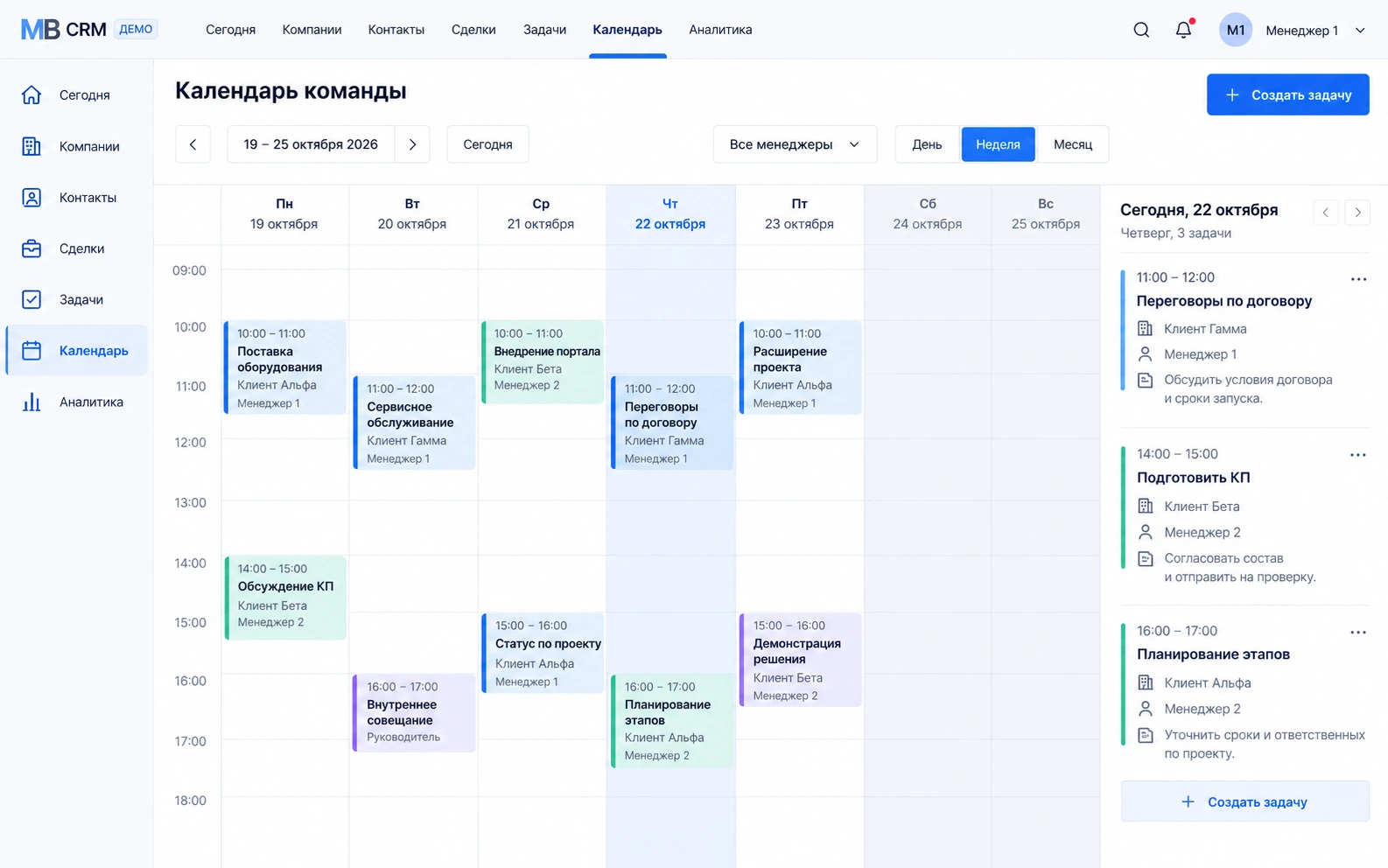Click the building icon for Компании
The height and width of the screenshot is (868, 1388).
[x=32, y=146]
